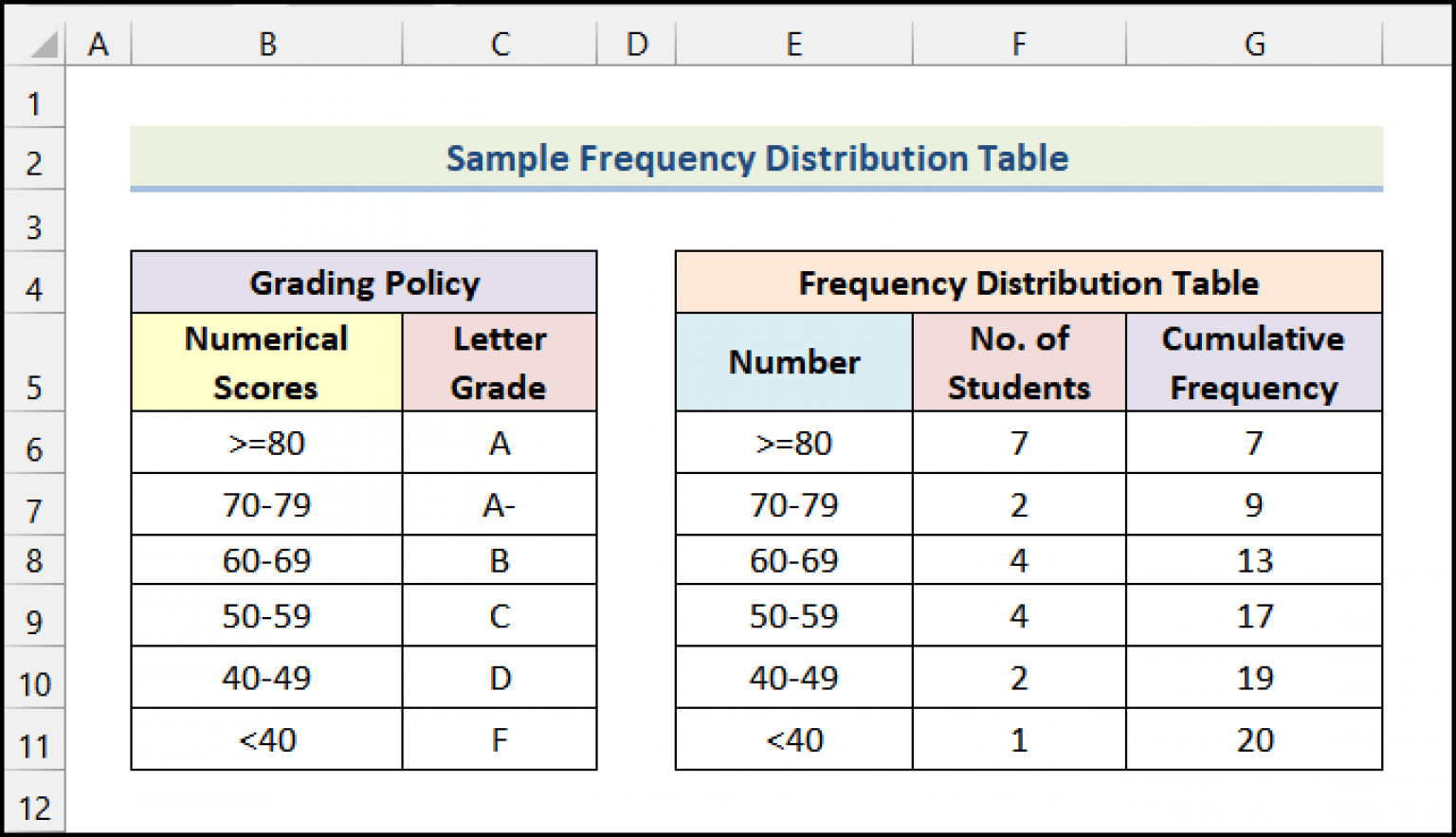Click the cell containing letter grade A
Screen dimensions: 1456x837
[500, 442]
